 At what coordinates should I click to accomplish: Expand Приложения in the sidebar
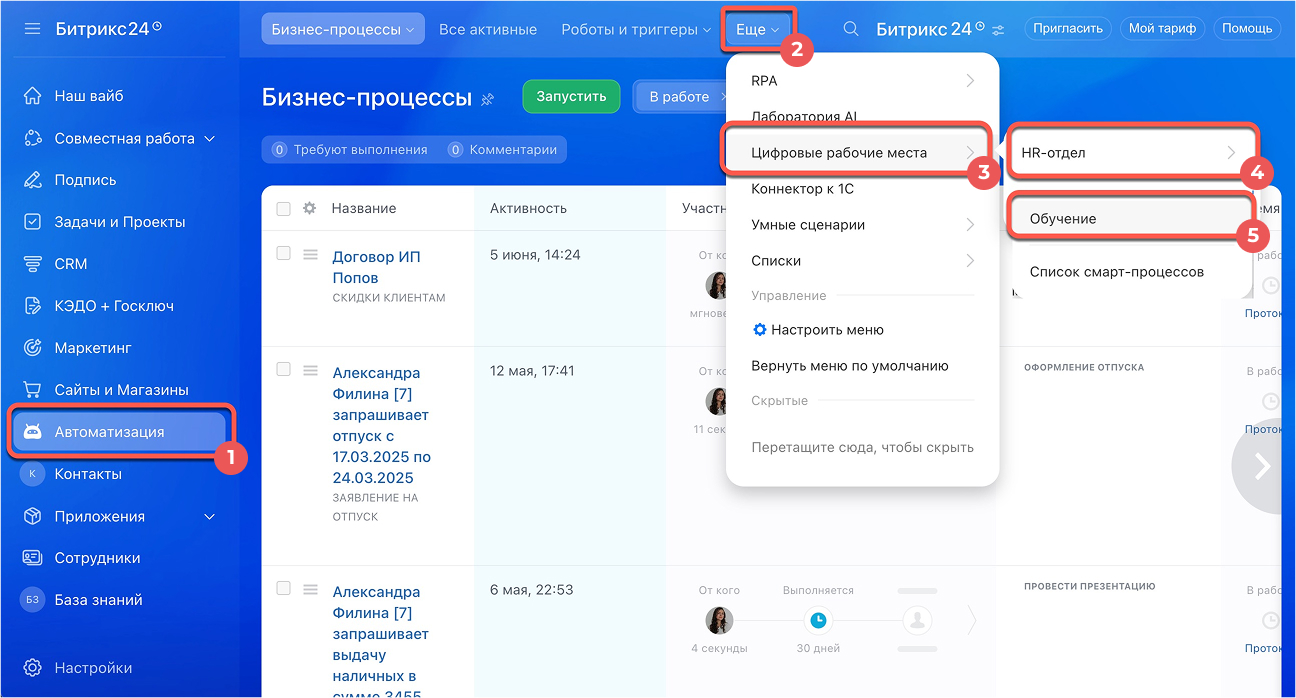pyautogui.click(x=209, y=517)
